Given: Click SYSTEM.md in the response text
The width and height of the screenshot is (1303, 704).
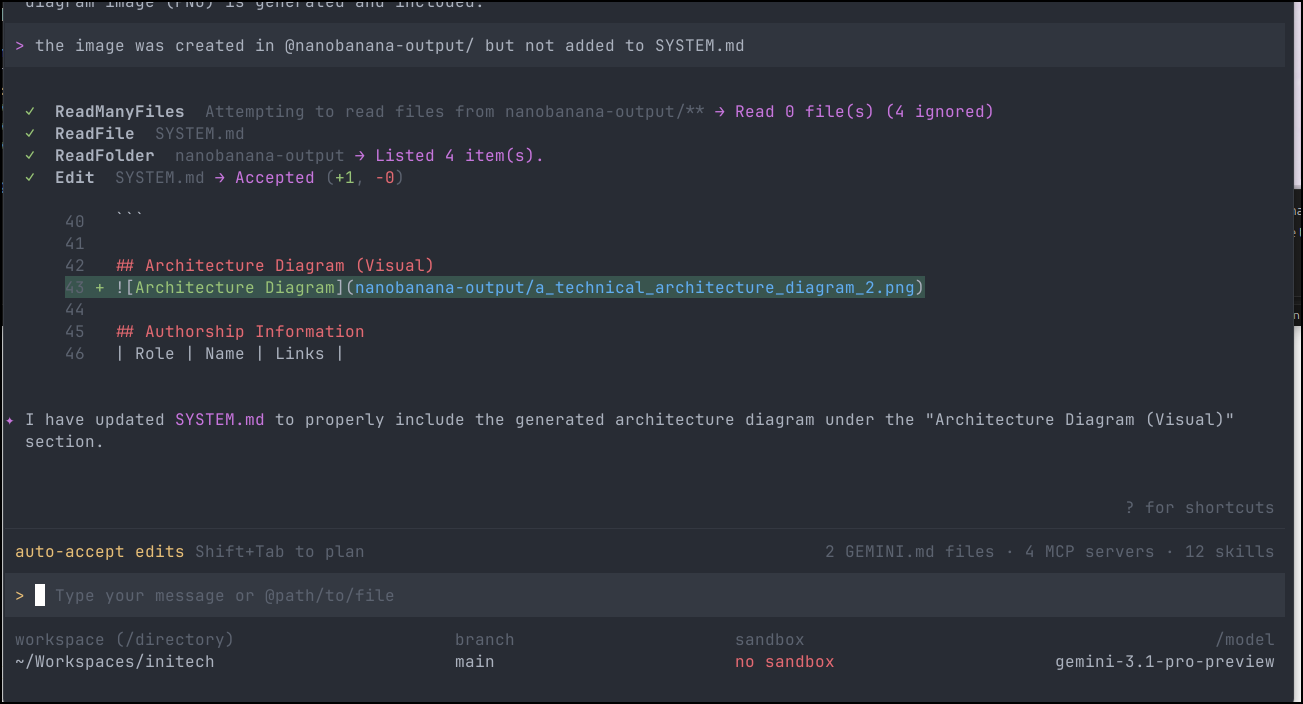Looking at the screenshot, I should coord(219,420).
